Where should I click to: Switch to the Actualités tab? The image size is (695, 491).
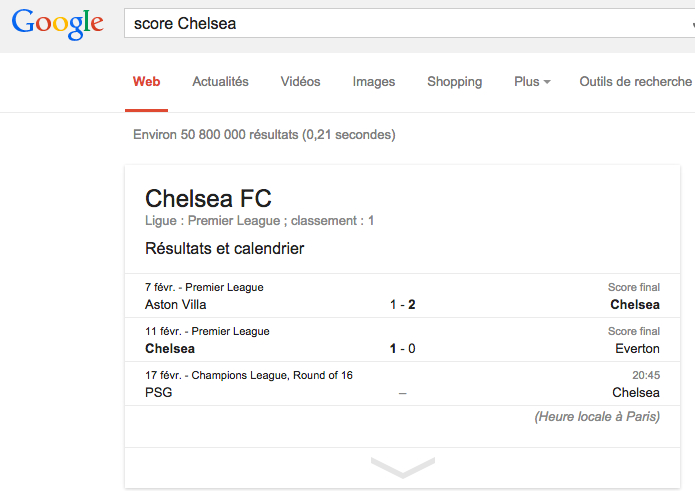220,82
